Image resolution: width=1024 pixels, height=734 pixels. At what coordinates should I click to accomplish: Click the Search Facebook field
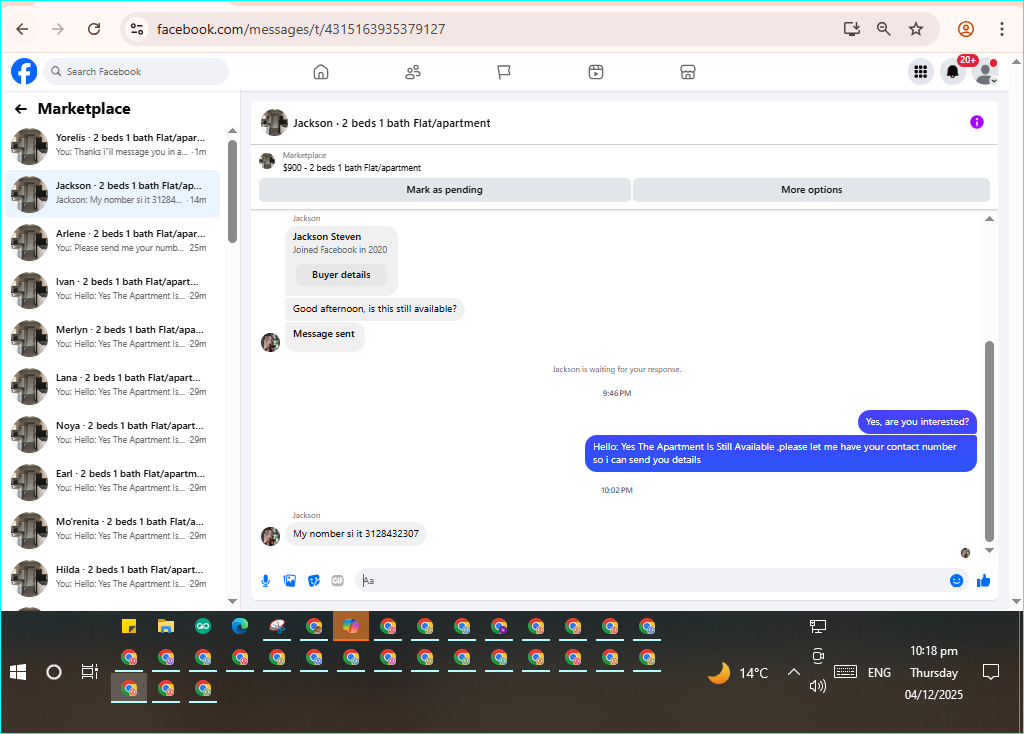tap(136, 72)
